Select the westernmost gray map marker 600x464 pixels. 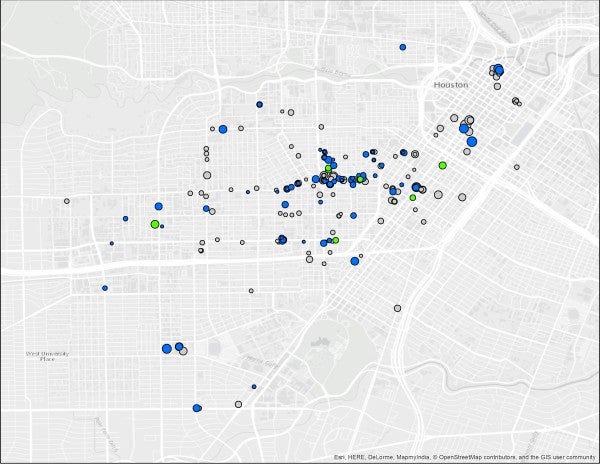[67, 201]
